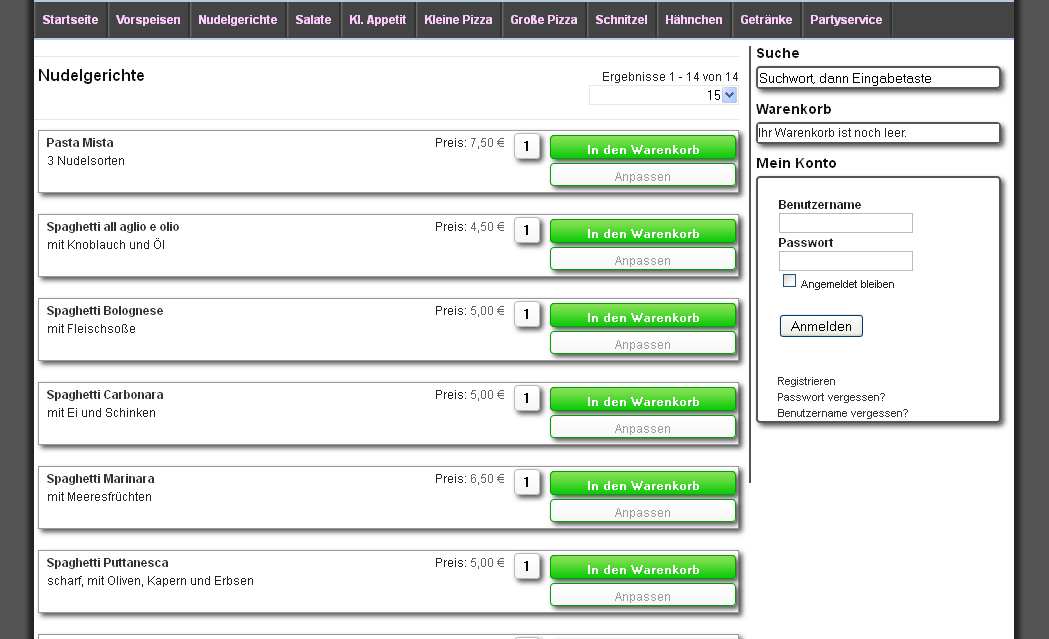The width and height of the screenshot is (1049, 639).
Task: Follow the Passwort vergessen link
Action: pyautogui.click(x=831, y=397)
